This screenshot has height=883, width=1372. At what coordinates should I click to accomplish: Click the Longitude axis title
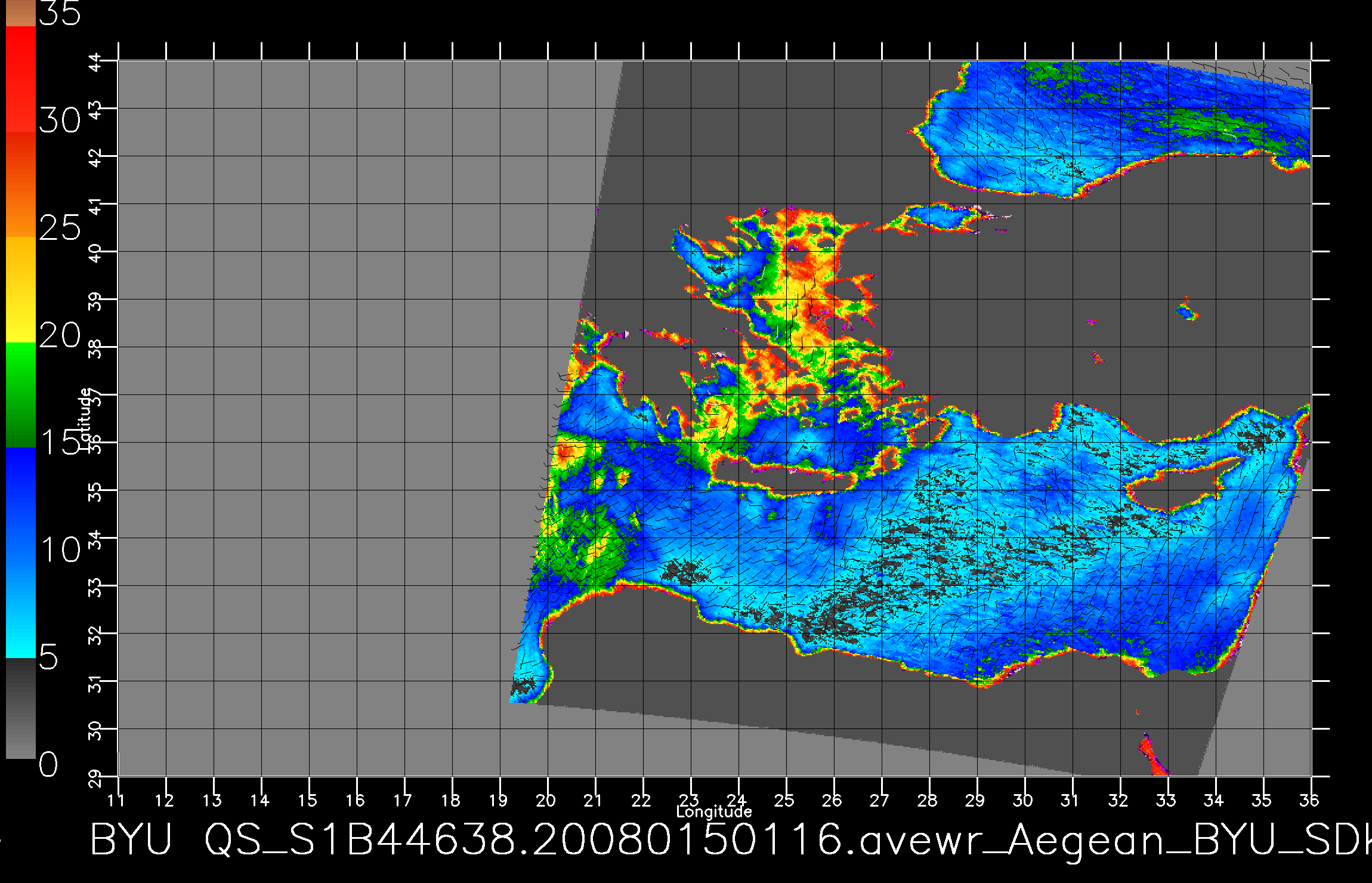714,812
